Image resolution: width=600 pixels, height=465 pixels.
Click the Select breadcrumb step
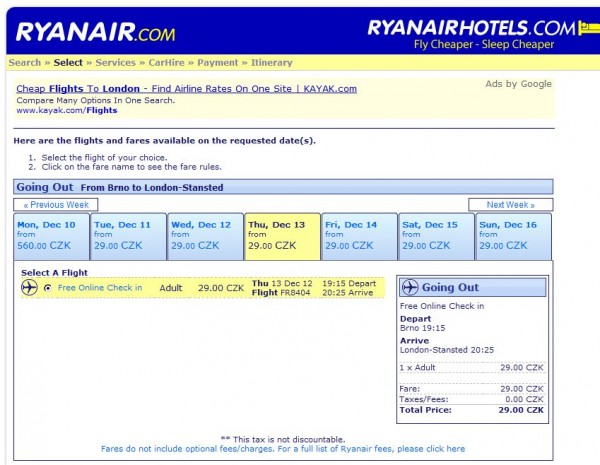click(68, 62)
